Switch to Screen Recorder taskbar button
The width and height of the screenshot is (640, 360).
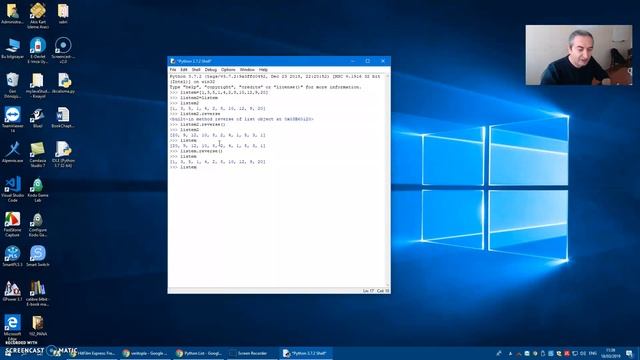click(x=251, y=353)
